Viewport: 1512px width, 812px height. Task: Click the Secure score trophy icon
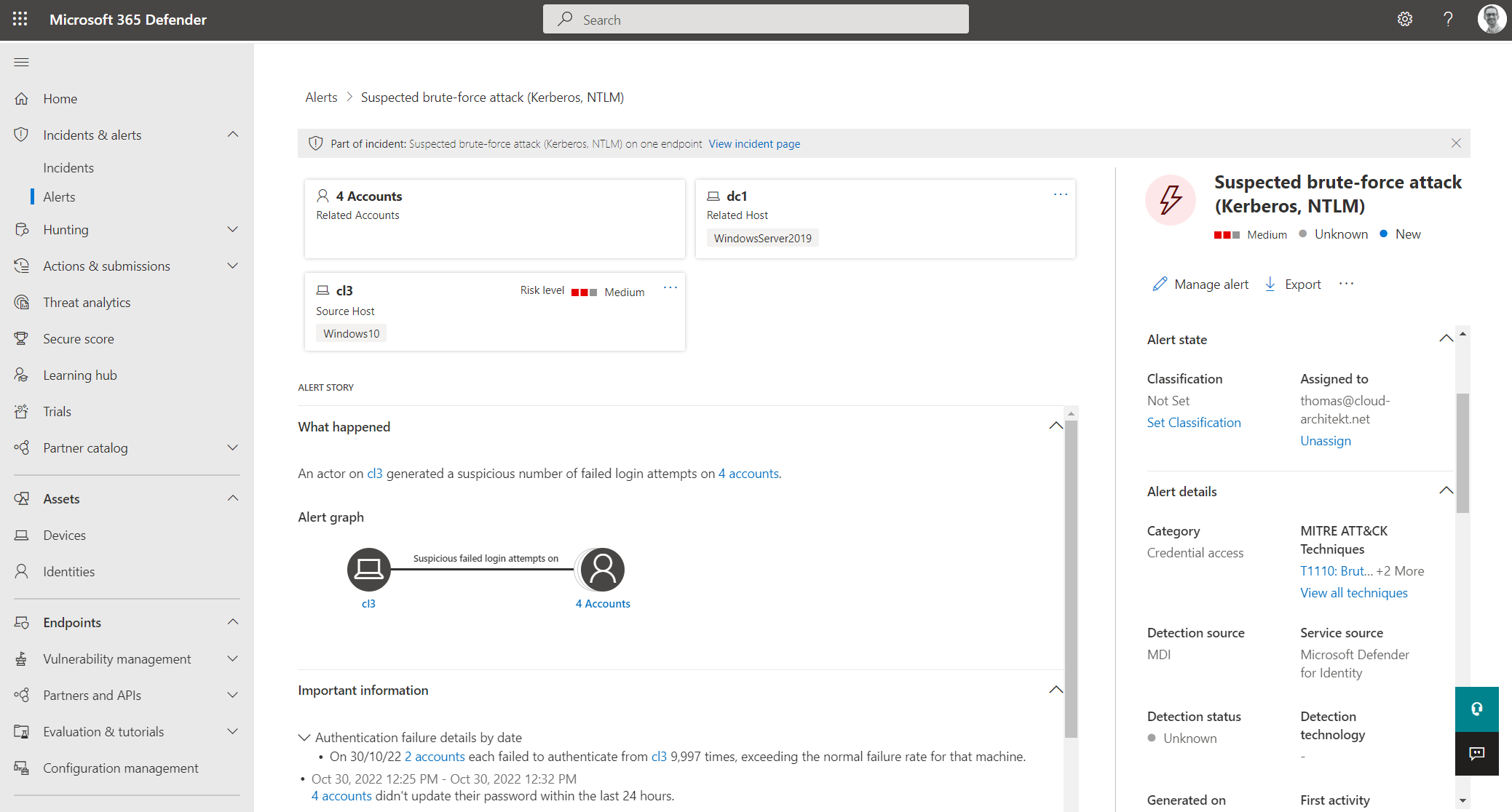click(x=22, y=338)
